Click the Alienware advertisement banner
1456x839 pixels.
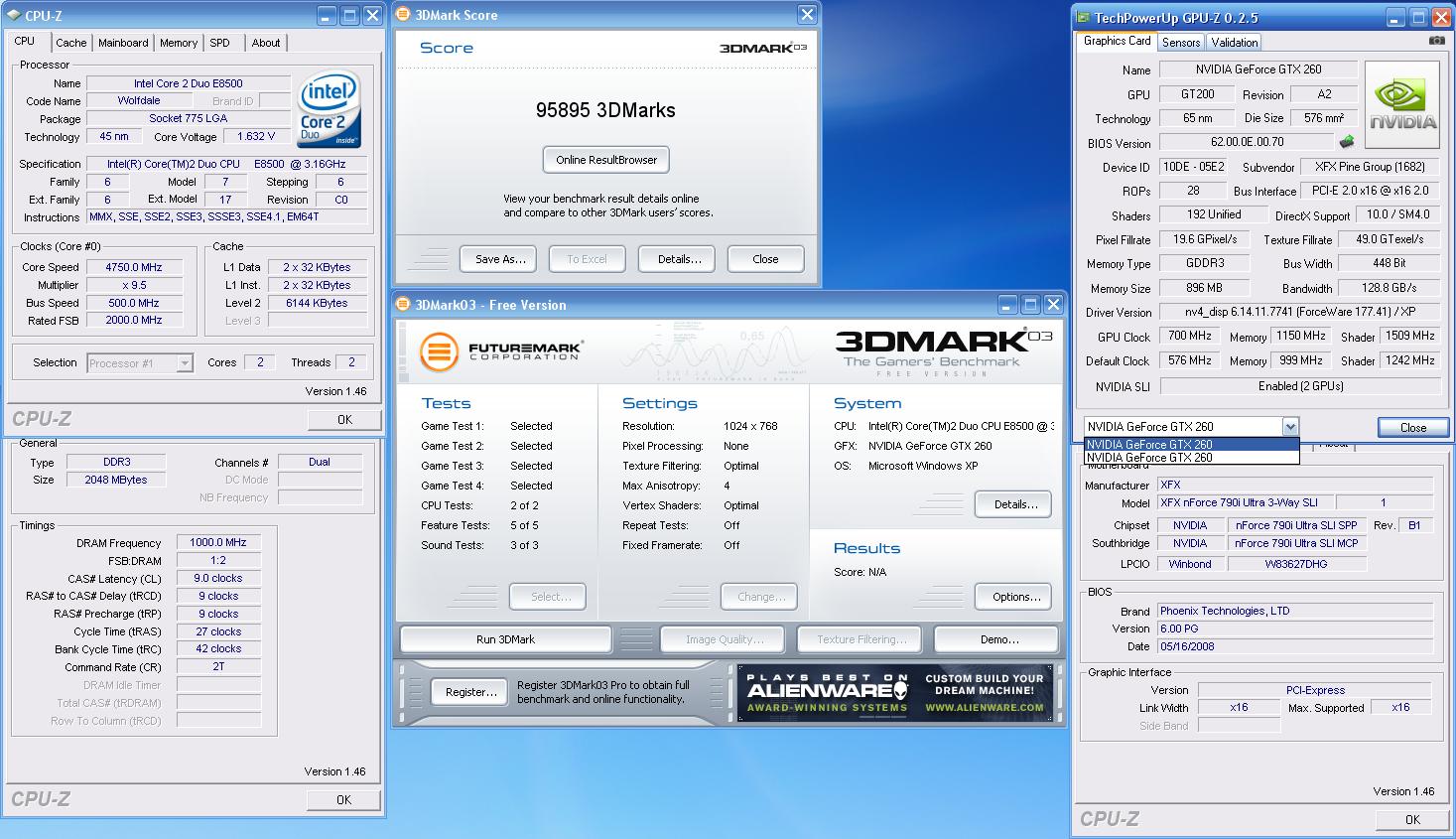(895, 693)
